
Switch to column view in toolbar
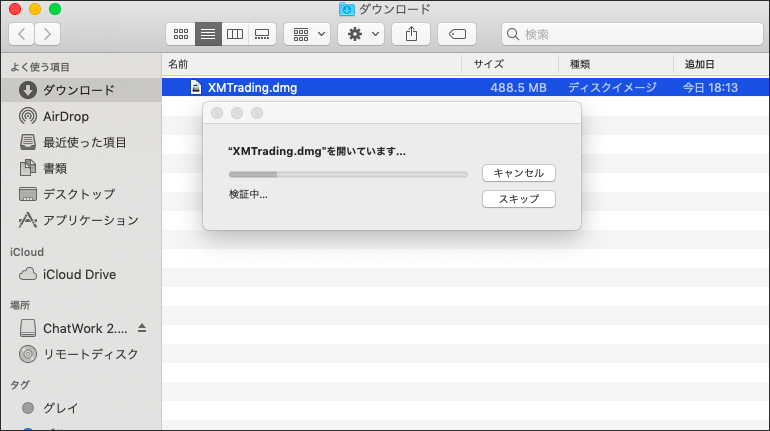pos(235,34)
